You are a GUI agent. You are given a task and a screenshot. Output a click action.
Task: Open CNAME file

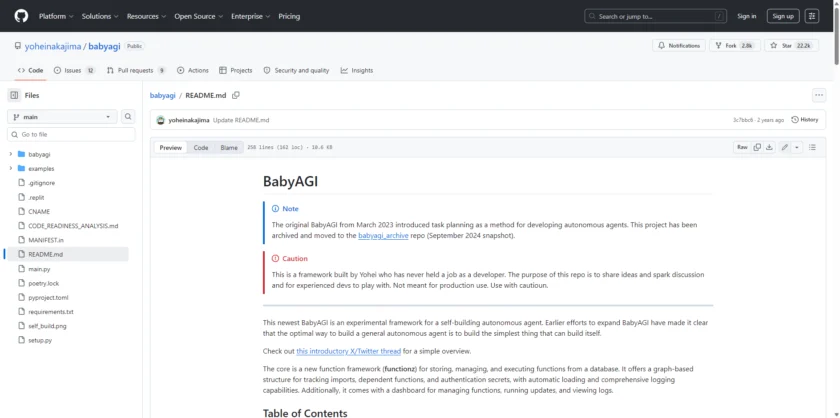tap(39, 212)
